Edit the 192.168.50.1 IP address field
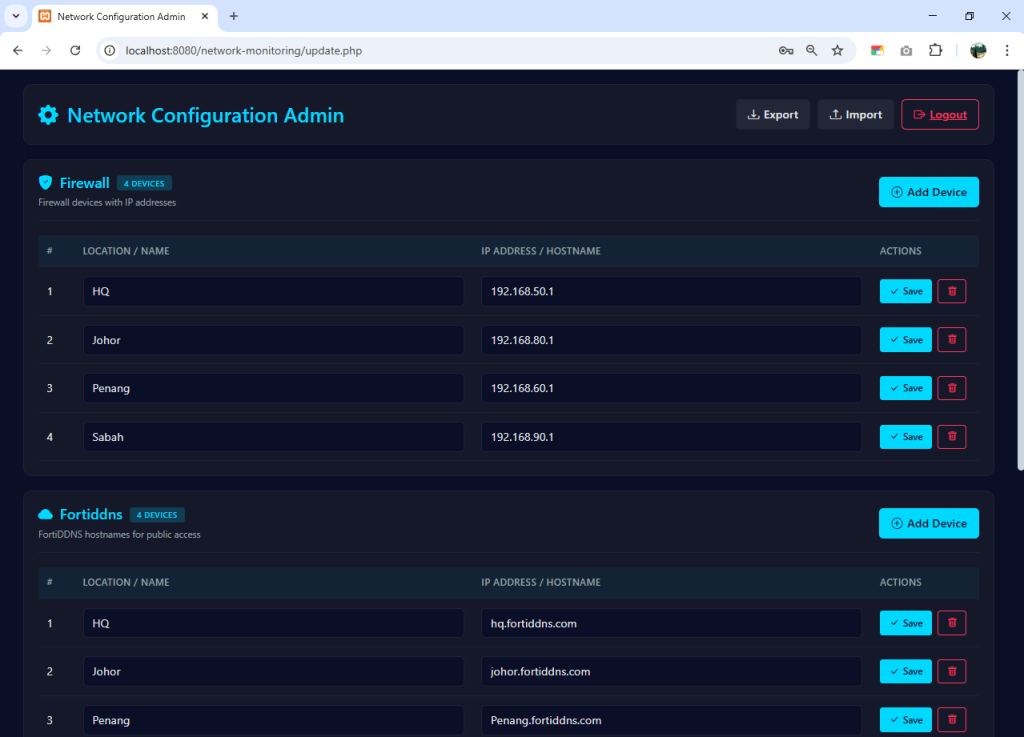Screen dimensions: 1024x737 tap(670, 291)
